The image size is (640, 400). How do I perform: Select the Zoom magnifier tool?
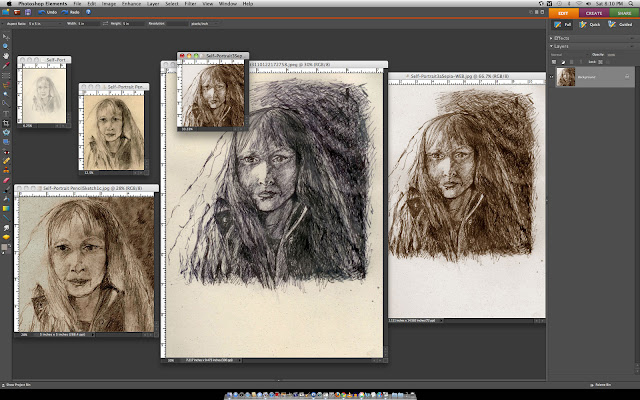pyautogui.click(x=5, y=46)
